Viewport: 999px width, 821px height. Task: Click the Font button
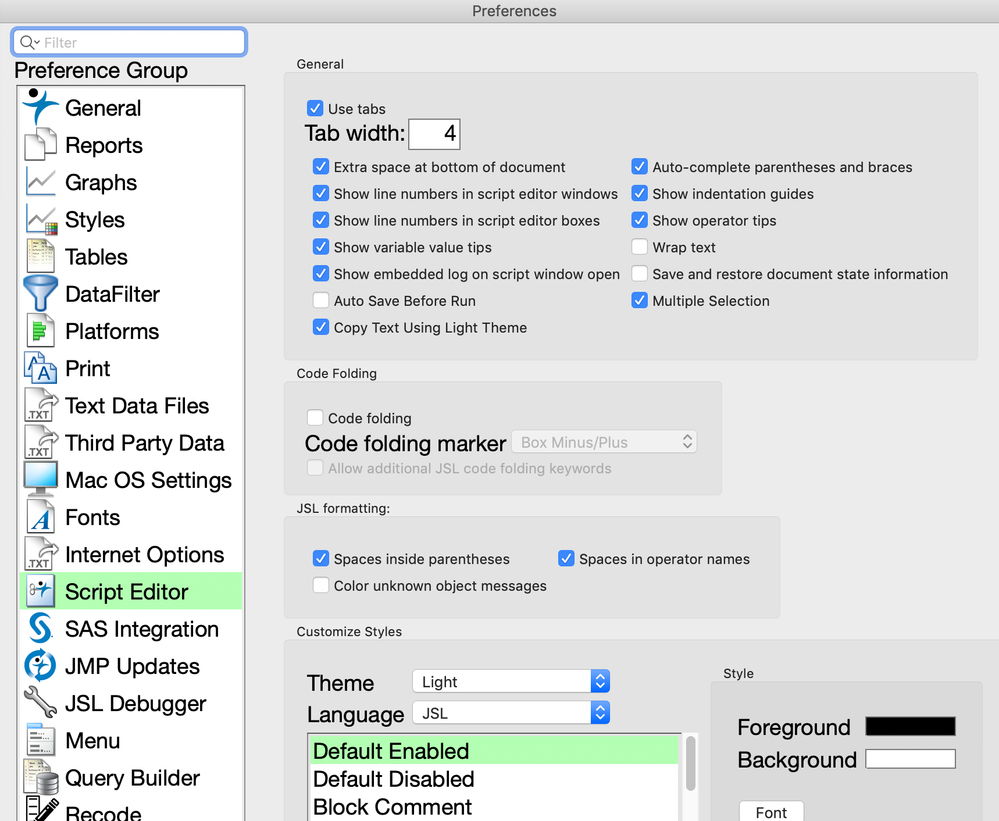771,812
